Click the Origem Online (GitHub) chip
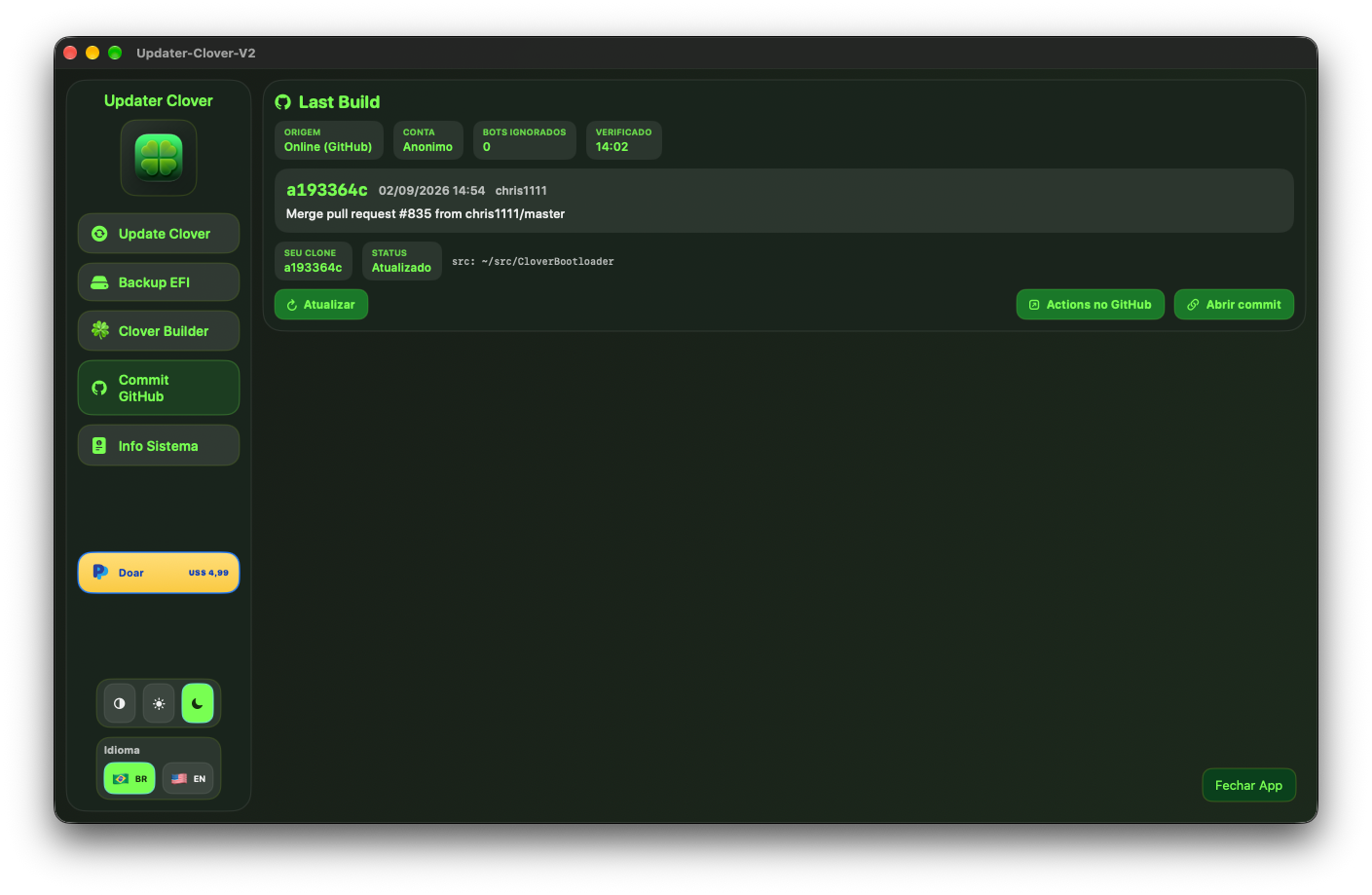 tap(328, 140)
